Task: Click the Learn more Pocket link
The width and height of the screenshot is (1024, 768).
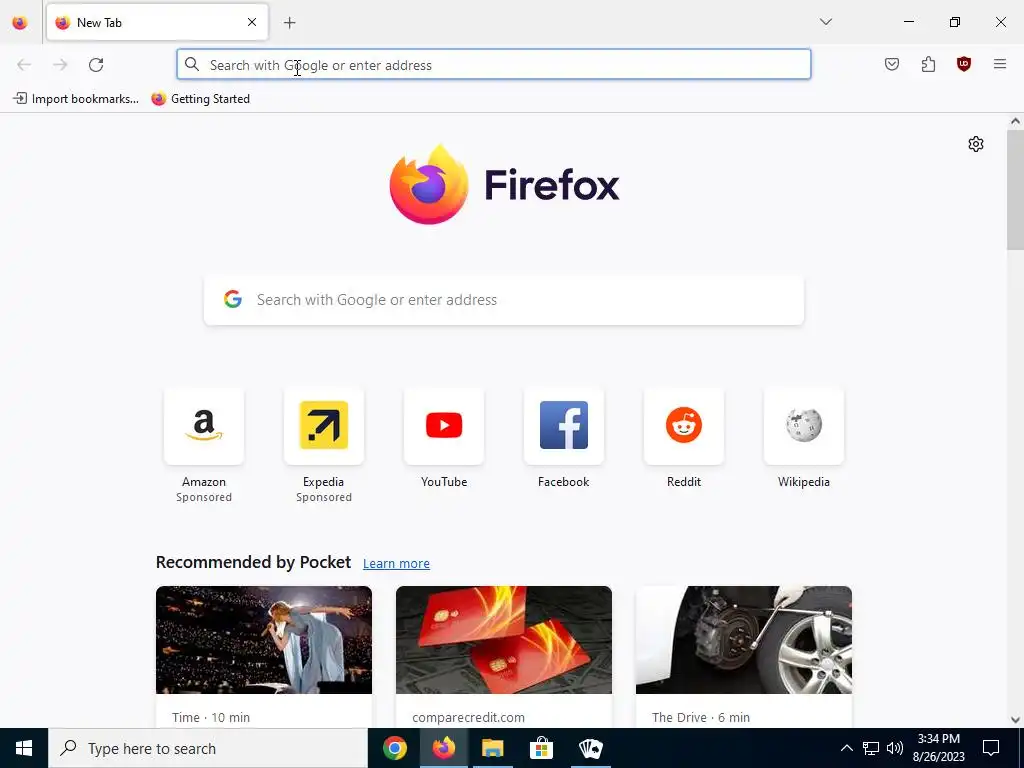Action: [x=396, y=564]
